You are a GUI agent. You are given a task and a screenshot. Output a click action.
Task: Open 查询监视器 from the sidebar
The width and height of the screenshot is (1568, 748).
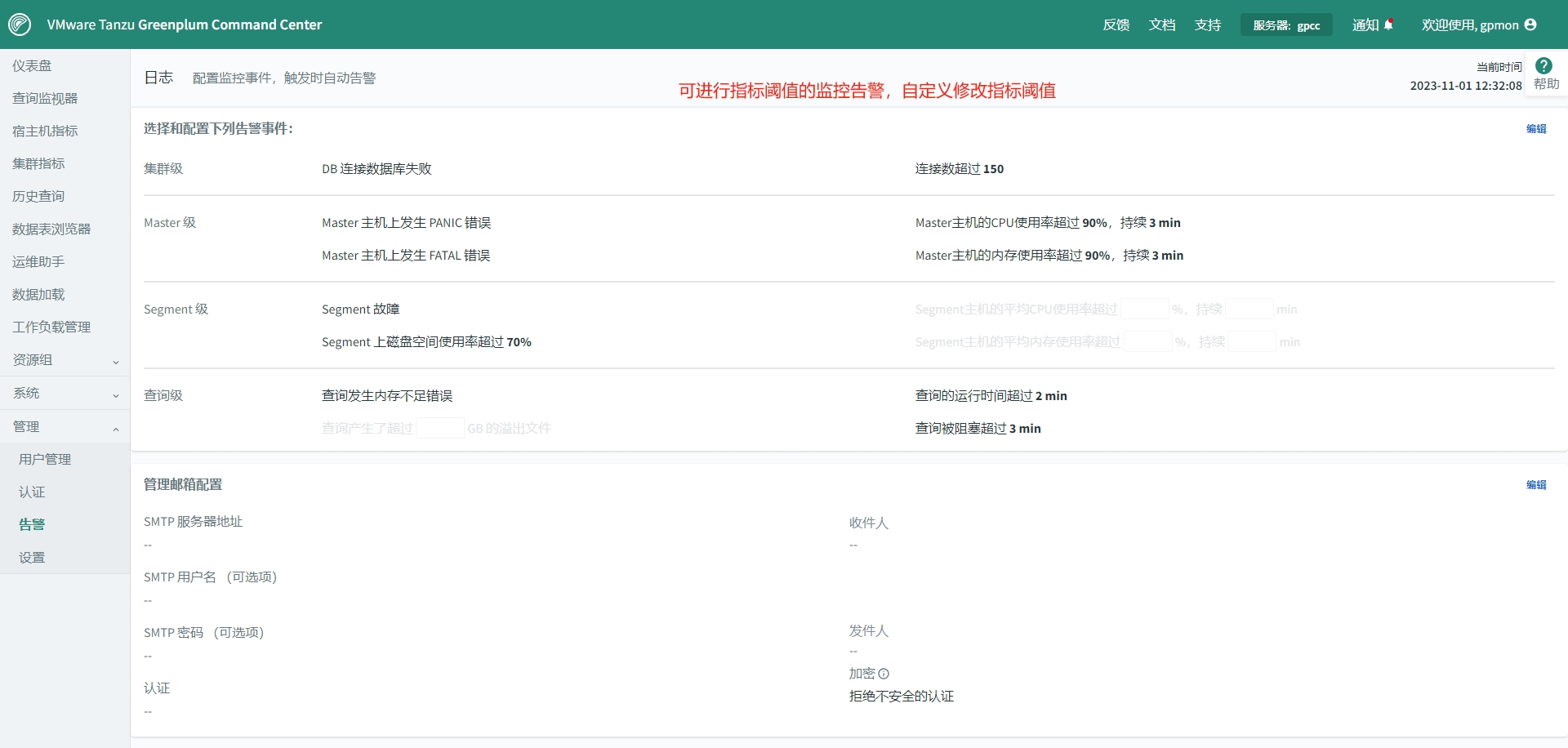(x=45, y=97)
